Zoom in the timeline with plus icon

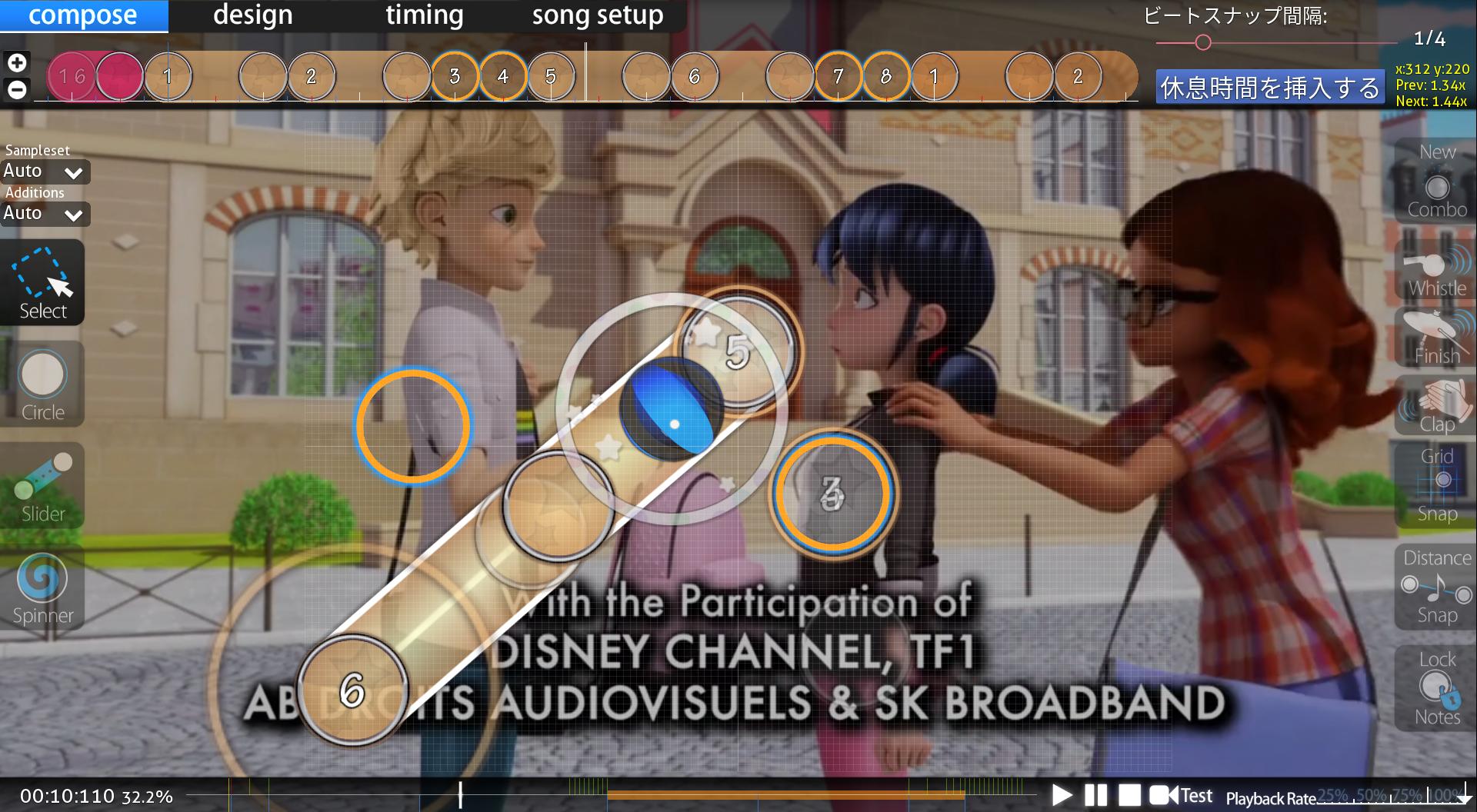click(17, 62)
